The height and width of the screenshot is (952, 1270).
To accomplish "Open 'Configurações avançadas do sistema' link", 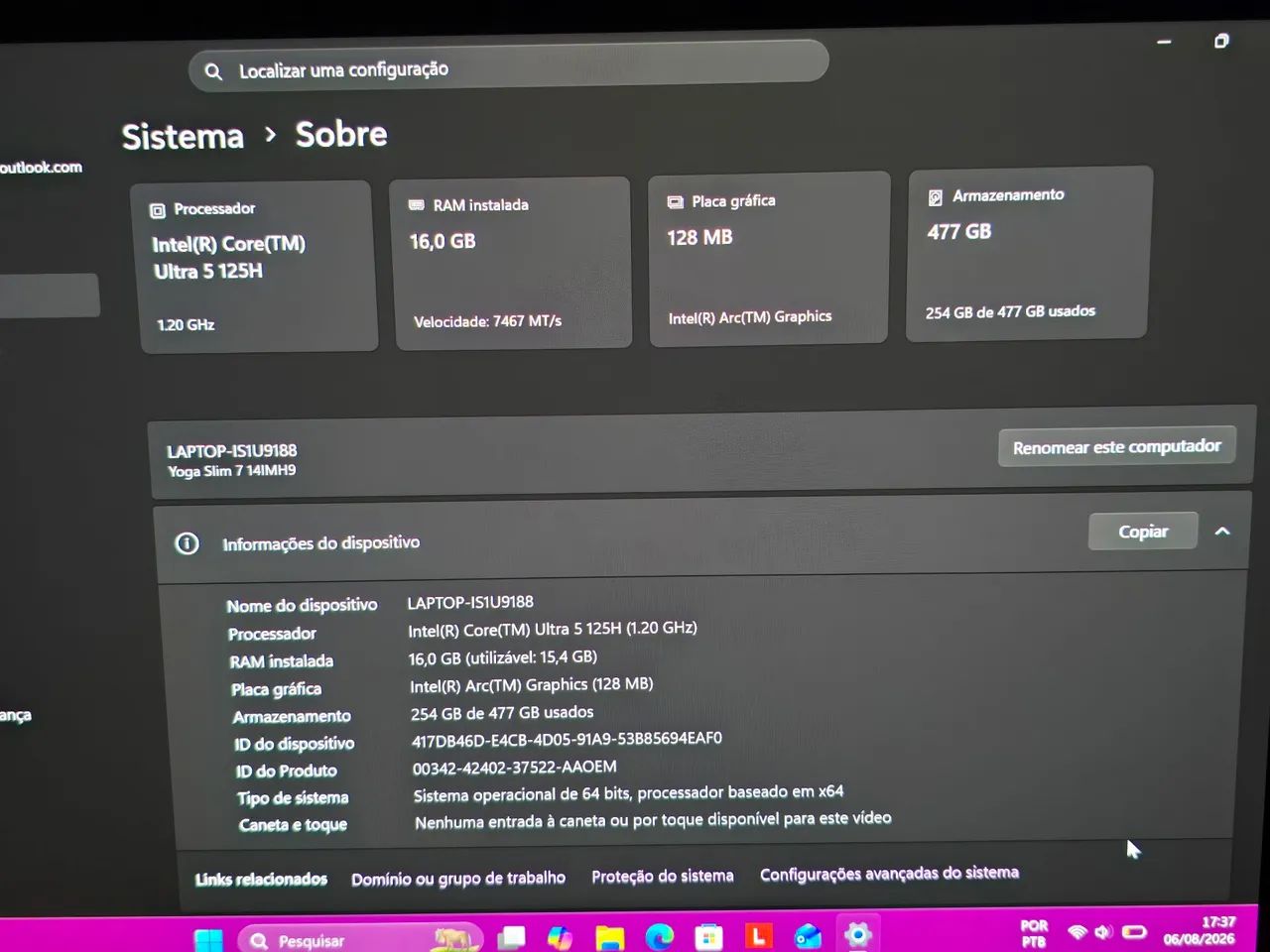I will (889, 873).
